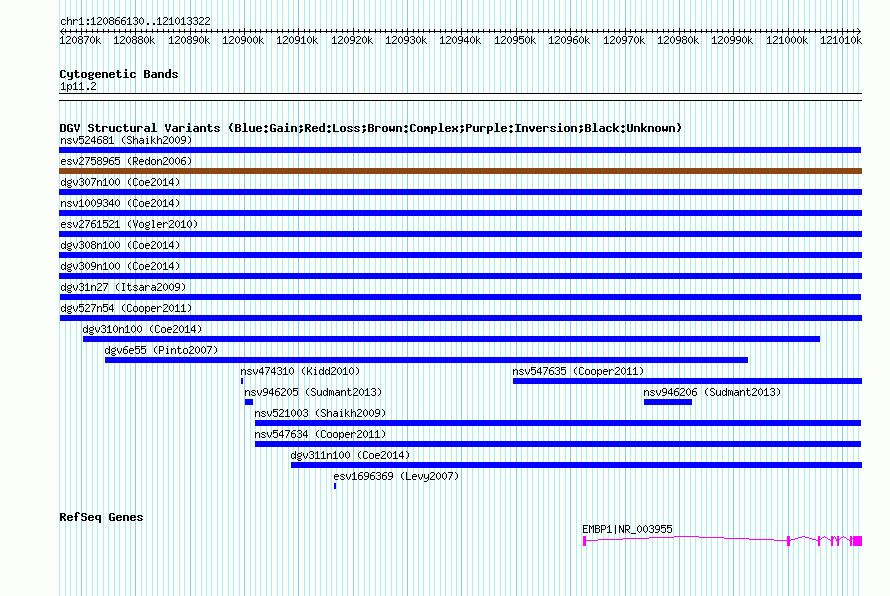Viewport: 890px width, 596px height.
Task: Open dgv309n100 (Coe2014) variant label
Action: click(120, 266)
